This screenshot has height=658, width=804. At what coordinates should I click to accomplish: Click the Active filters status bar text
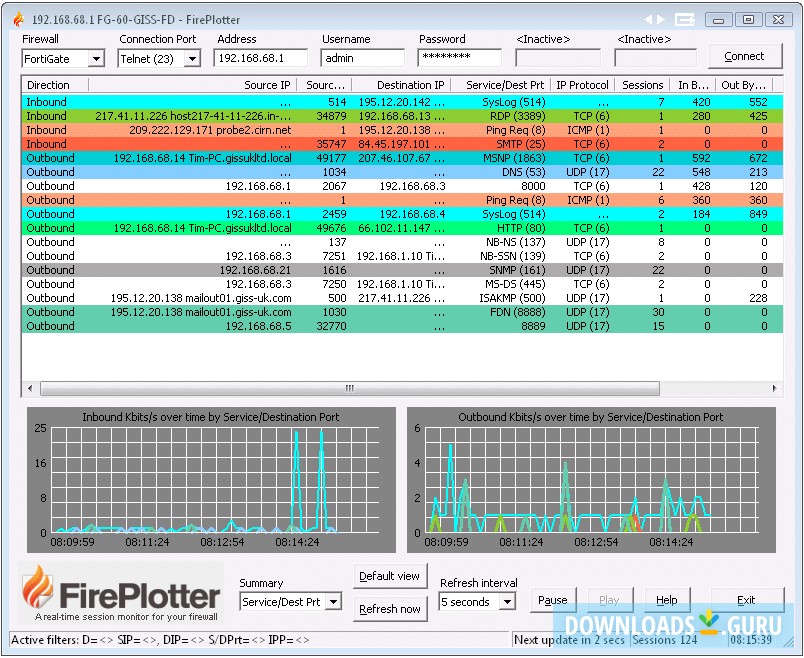click(x=160, y=640)
